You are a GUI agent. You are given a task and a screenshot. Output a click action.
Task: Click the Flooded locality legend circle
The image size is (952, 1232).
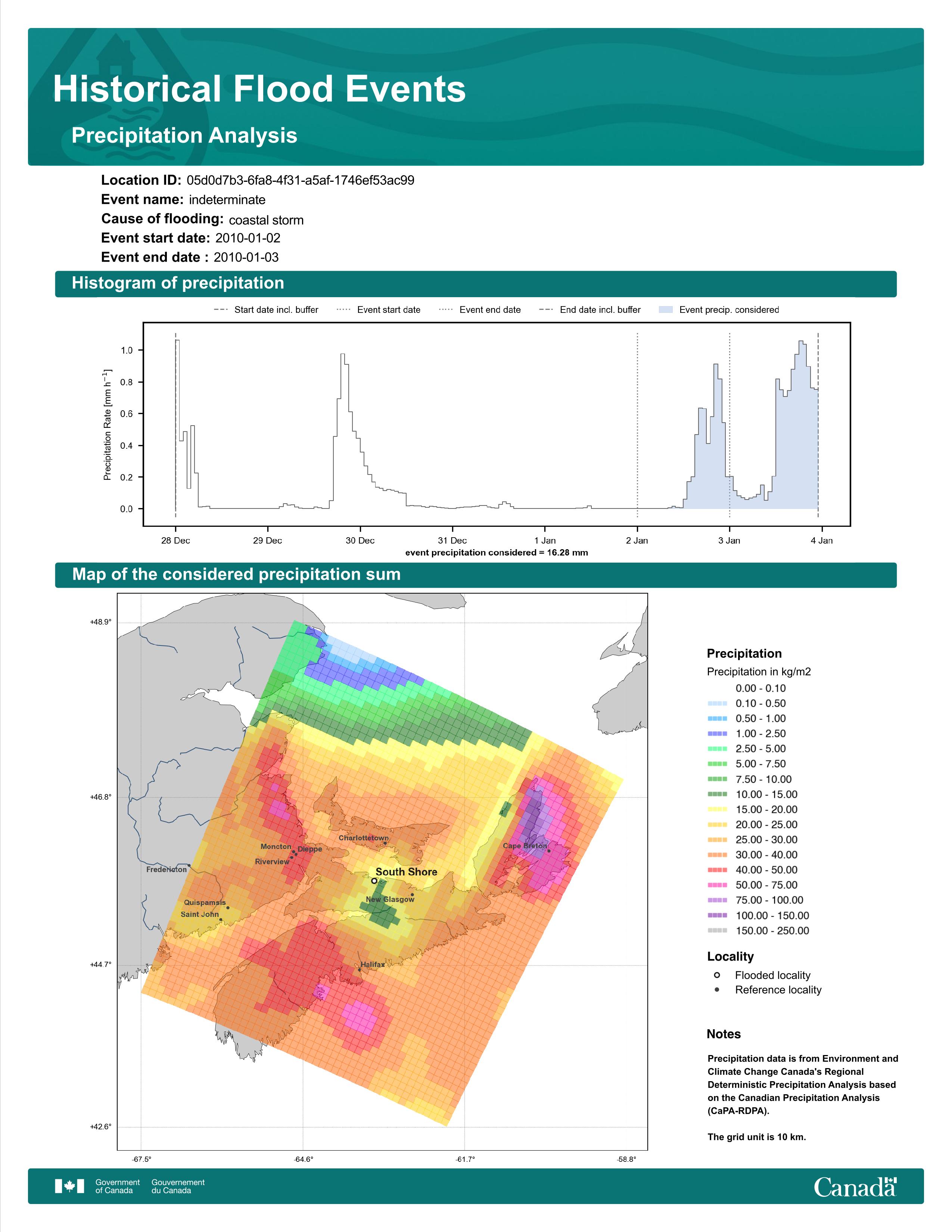point(717,975)
